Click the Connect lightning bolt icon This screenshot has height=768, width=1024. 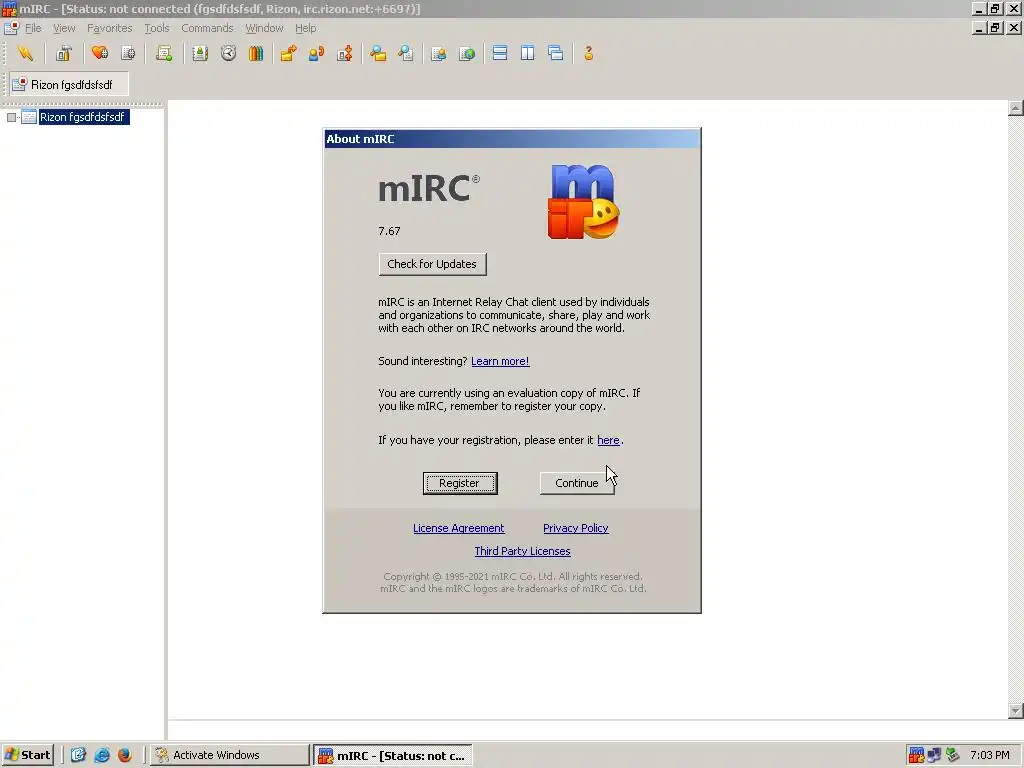[25, 54]
